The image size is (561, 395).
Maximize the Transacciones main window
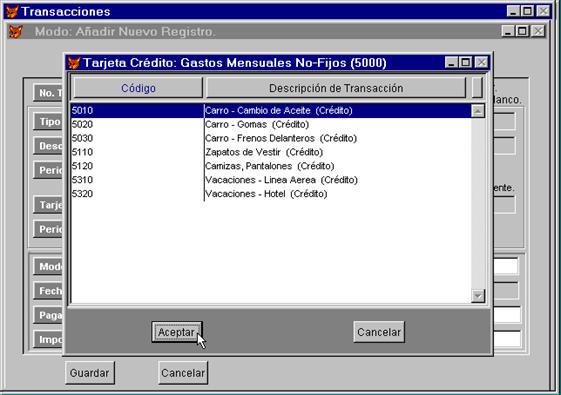coord(528,11)
